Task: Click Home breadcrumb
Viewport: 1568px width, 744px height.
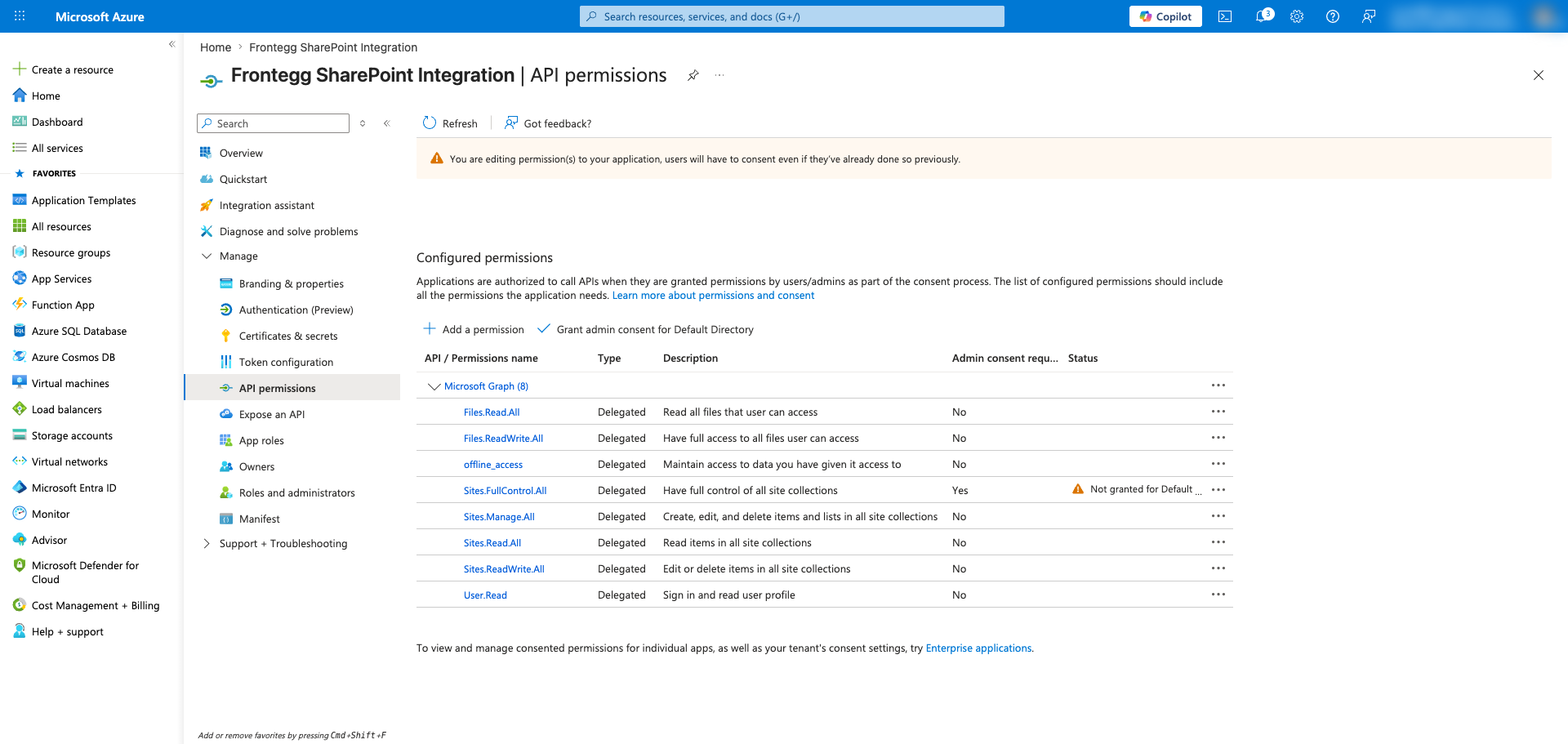Action: 216,47
